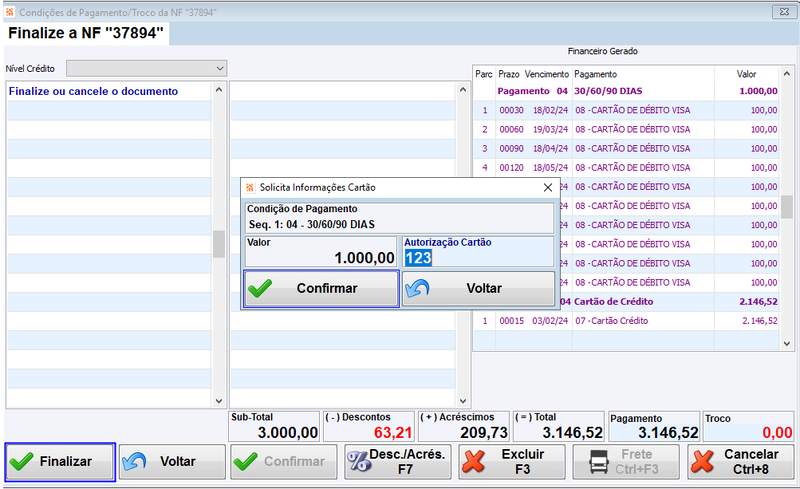Click 'Finalize ou cancele o documento' text
Viewport: 800px width, 489px height.
tap(93, 91)
